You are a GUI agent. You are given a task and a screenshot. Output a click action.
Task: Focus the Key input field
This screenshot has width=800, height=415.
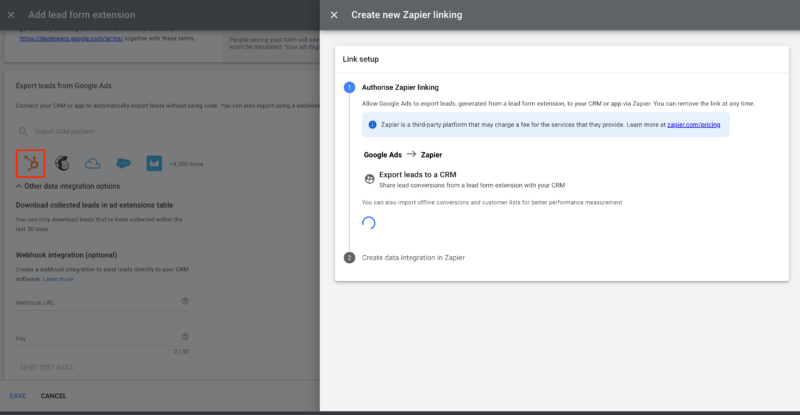pyautogui.click(x=95, y=338)
